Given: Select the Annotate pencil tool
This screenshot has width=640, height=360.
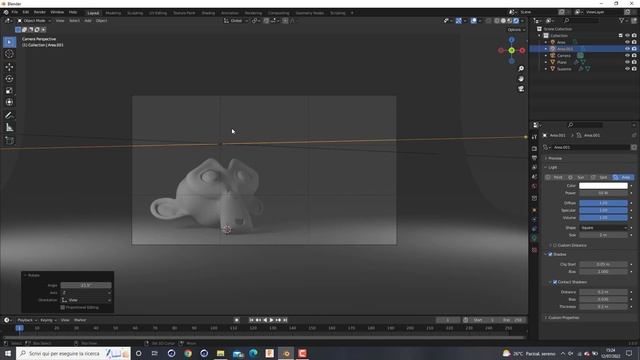Looking at the screenshot, I should (x=9, y=116).
